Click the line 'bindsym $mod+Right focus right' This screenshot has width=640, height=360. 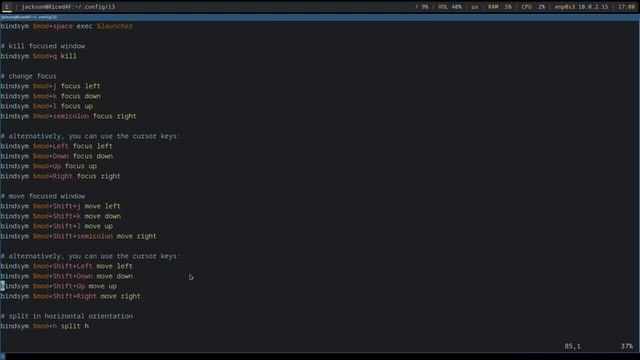(60, 176)
